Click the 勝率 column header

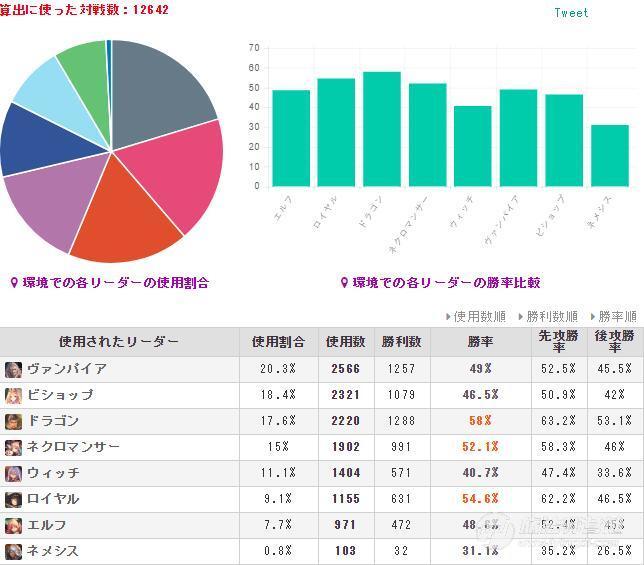(480, 342)
